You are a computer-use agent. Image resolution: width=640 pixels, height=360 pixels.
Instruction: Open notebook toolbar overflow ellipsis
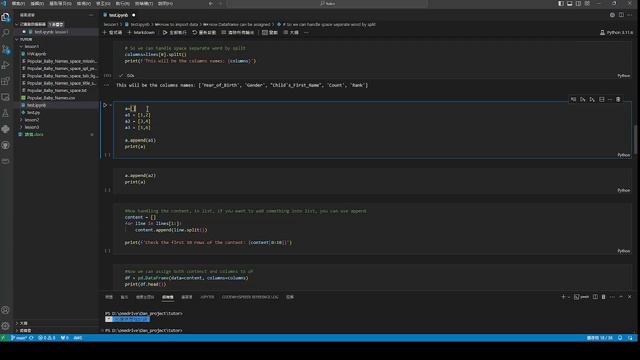point(306,32)
